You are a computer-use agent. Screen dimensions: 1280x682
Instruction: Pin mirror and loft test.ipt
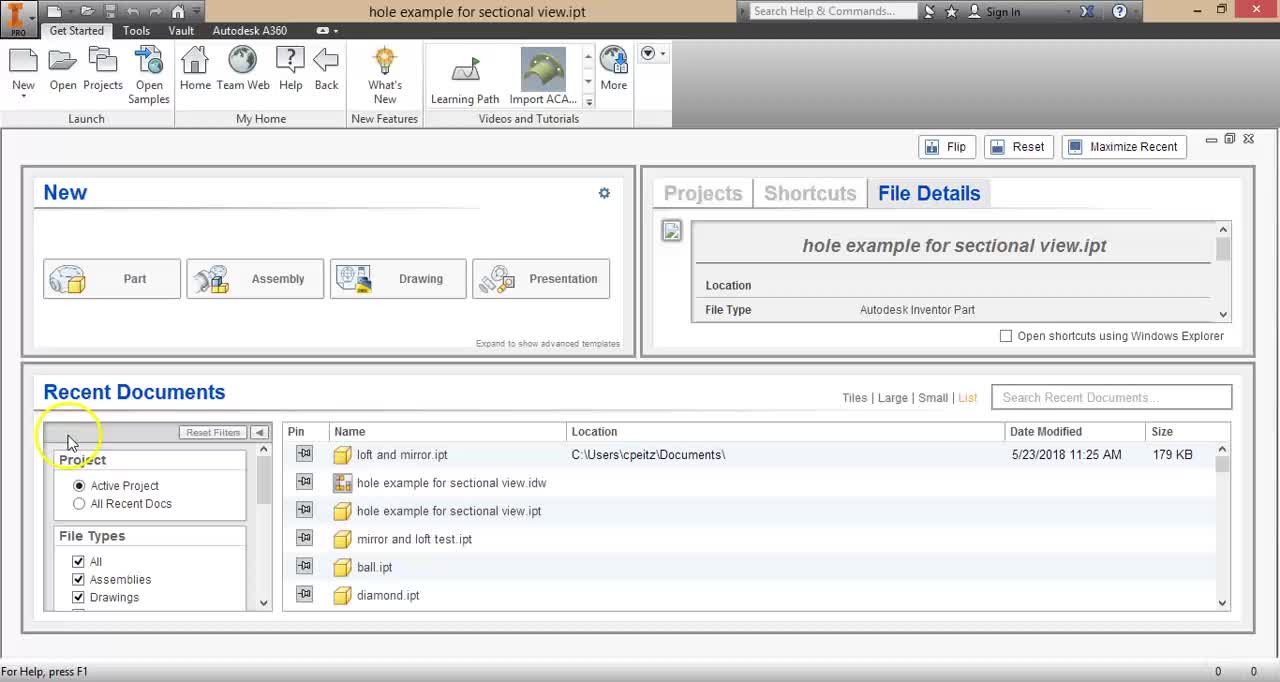[304, 538]
